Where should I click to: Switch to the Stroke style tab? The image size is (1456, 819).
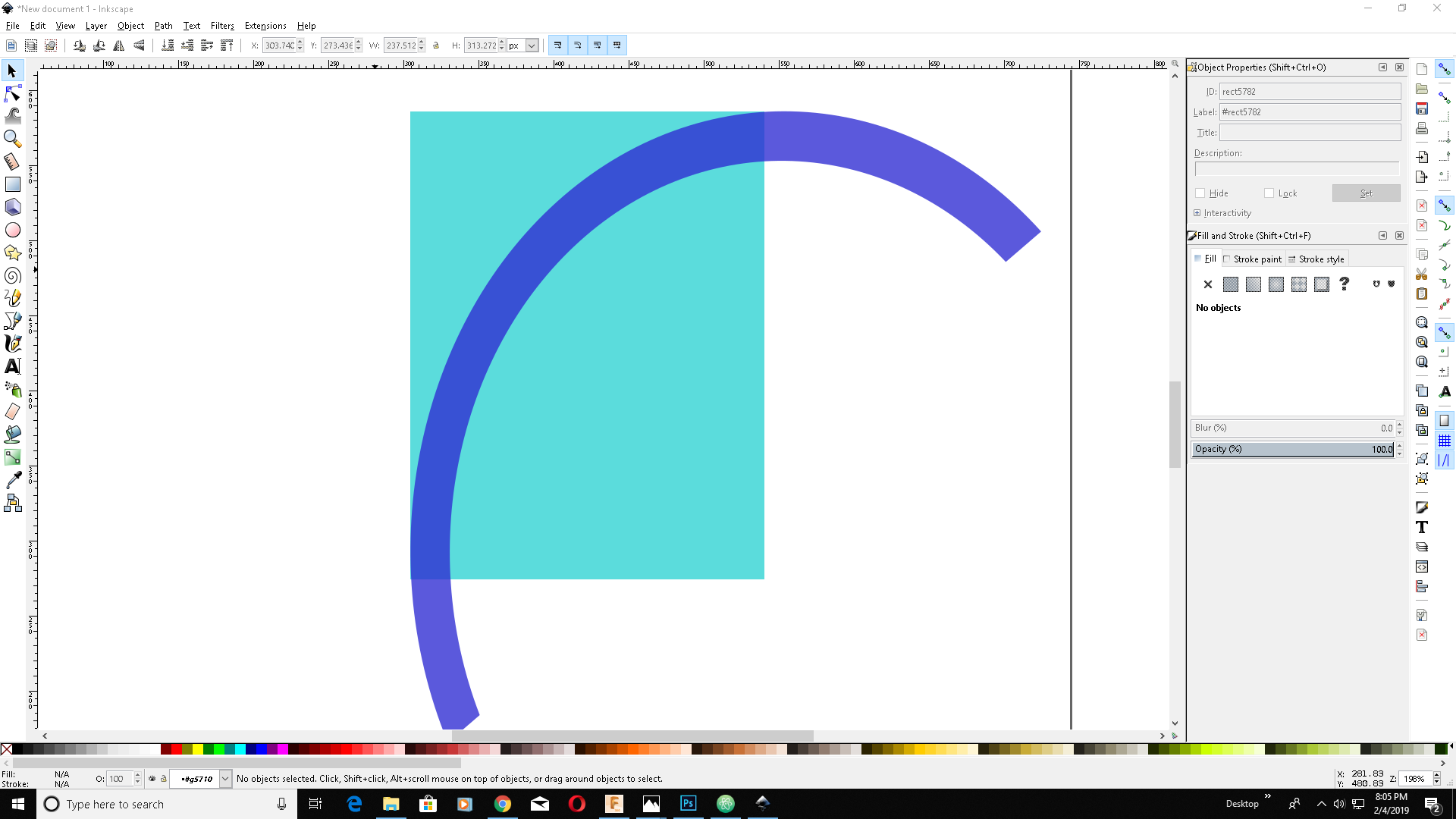coord(1316,259)
